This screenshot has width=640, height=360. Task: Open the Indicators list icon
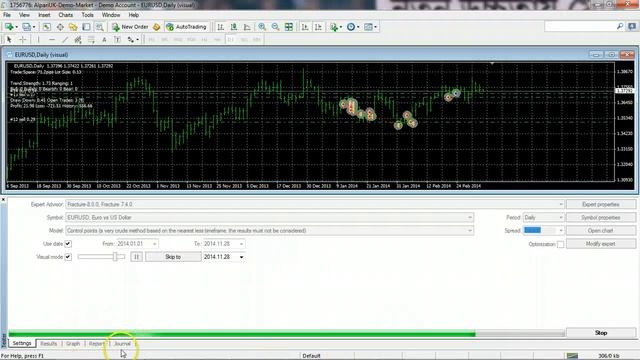pos(334,27)
